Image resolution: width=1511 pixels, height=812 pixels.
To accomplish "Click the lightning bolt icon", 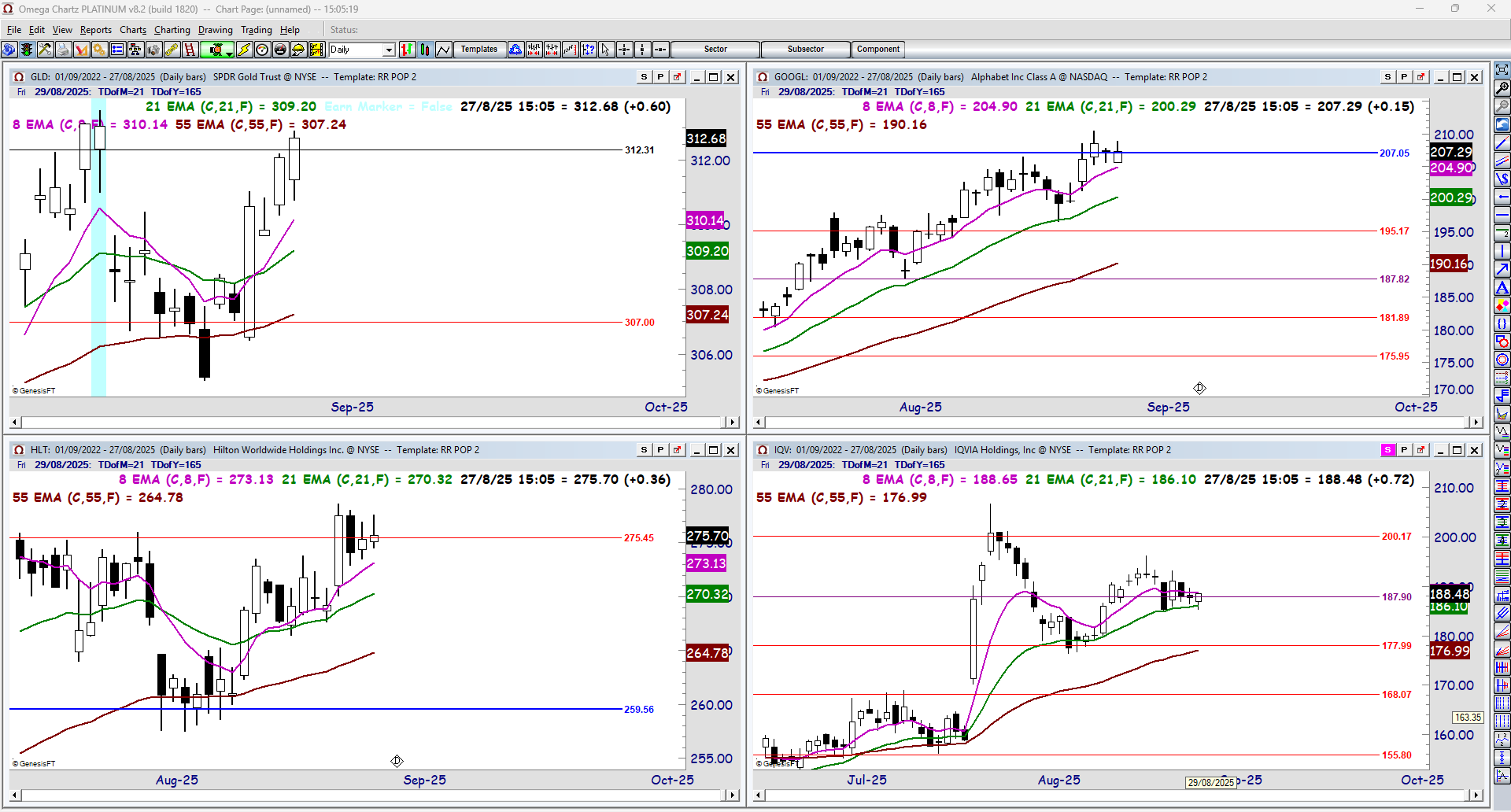I will click(244, 50).
